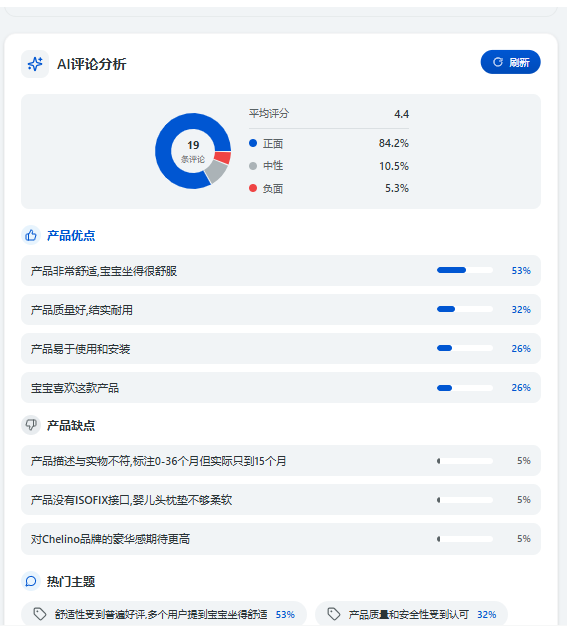Image resolution: width=567 pixels, height=627 pixels.
Task: Select the row 宝宝喜欢这款产品
Action: (281, 387)
